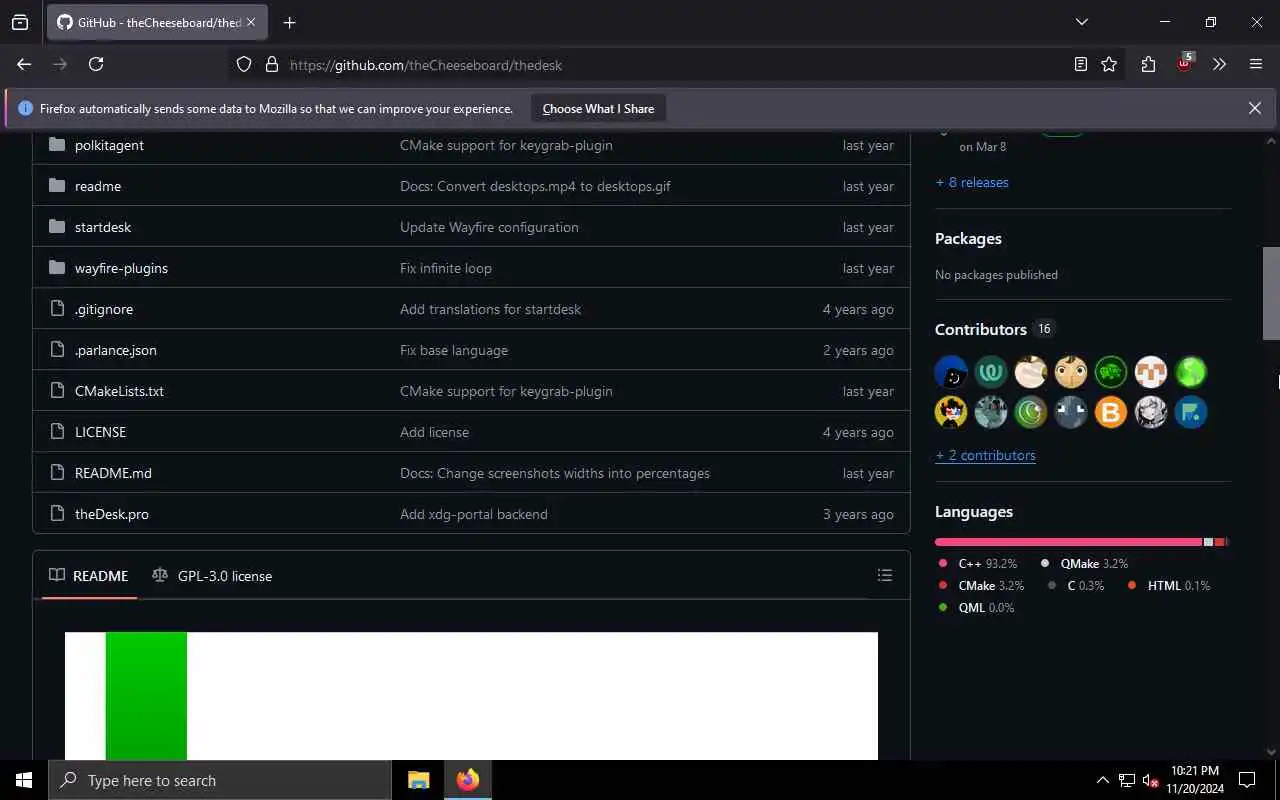Open the README.md file

[x=113, y=473]
